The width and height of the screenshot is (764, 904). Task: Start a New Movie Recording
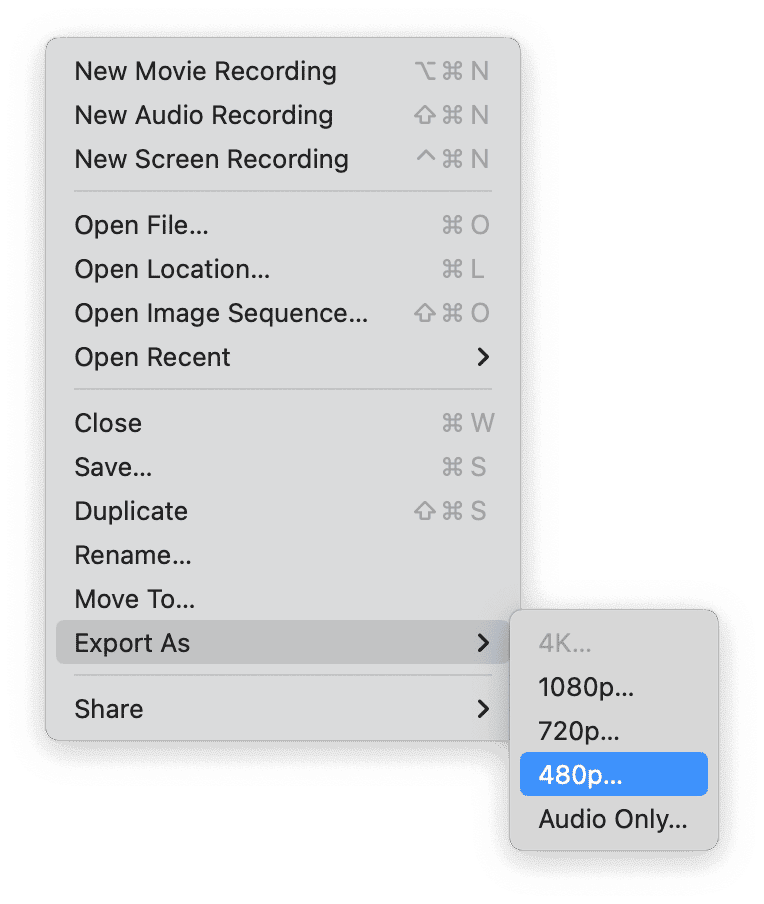[204, 71]
